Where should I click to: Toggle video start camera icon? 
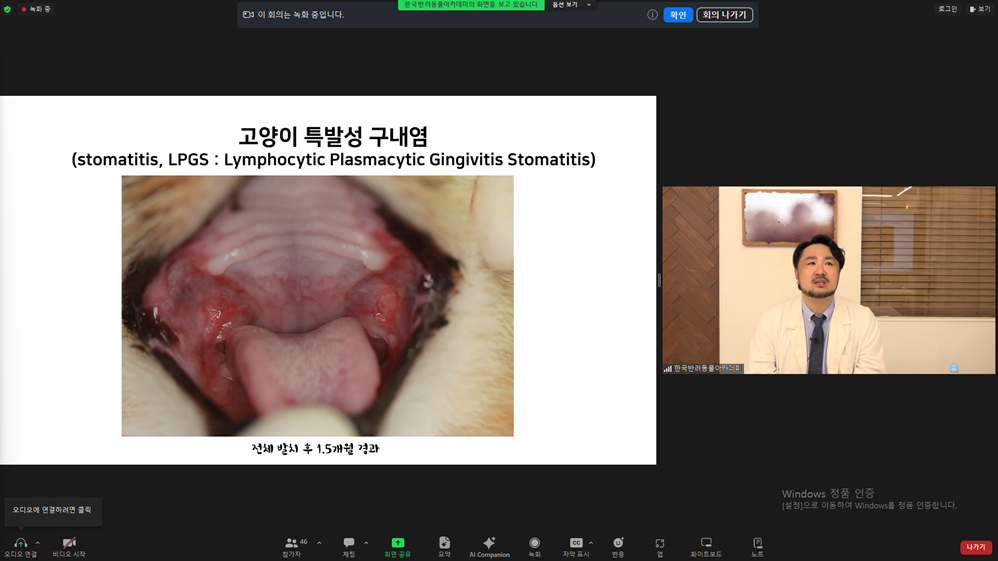[x=69, y=543]
